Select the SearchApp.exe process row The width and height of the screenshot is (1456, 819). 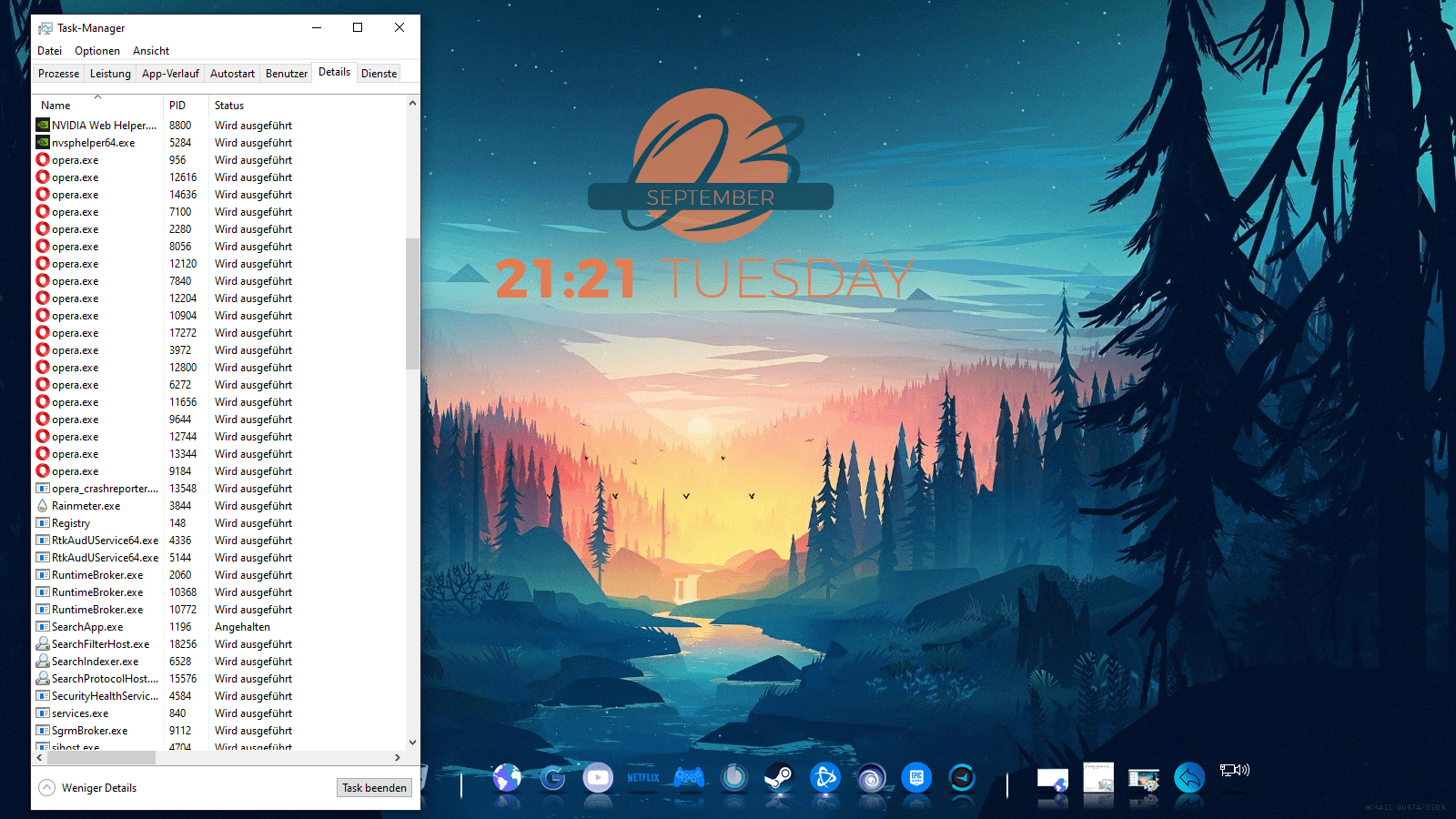click(87, 627)
